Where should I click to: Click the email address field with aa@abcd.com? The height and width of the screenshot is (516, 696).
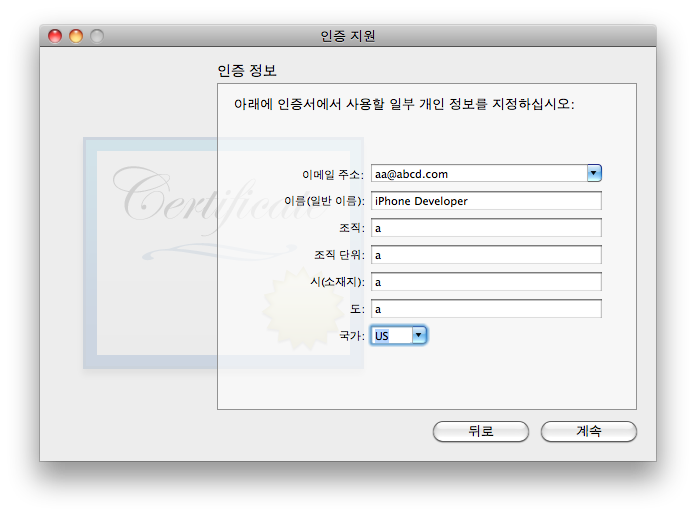point(479,174)
